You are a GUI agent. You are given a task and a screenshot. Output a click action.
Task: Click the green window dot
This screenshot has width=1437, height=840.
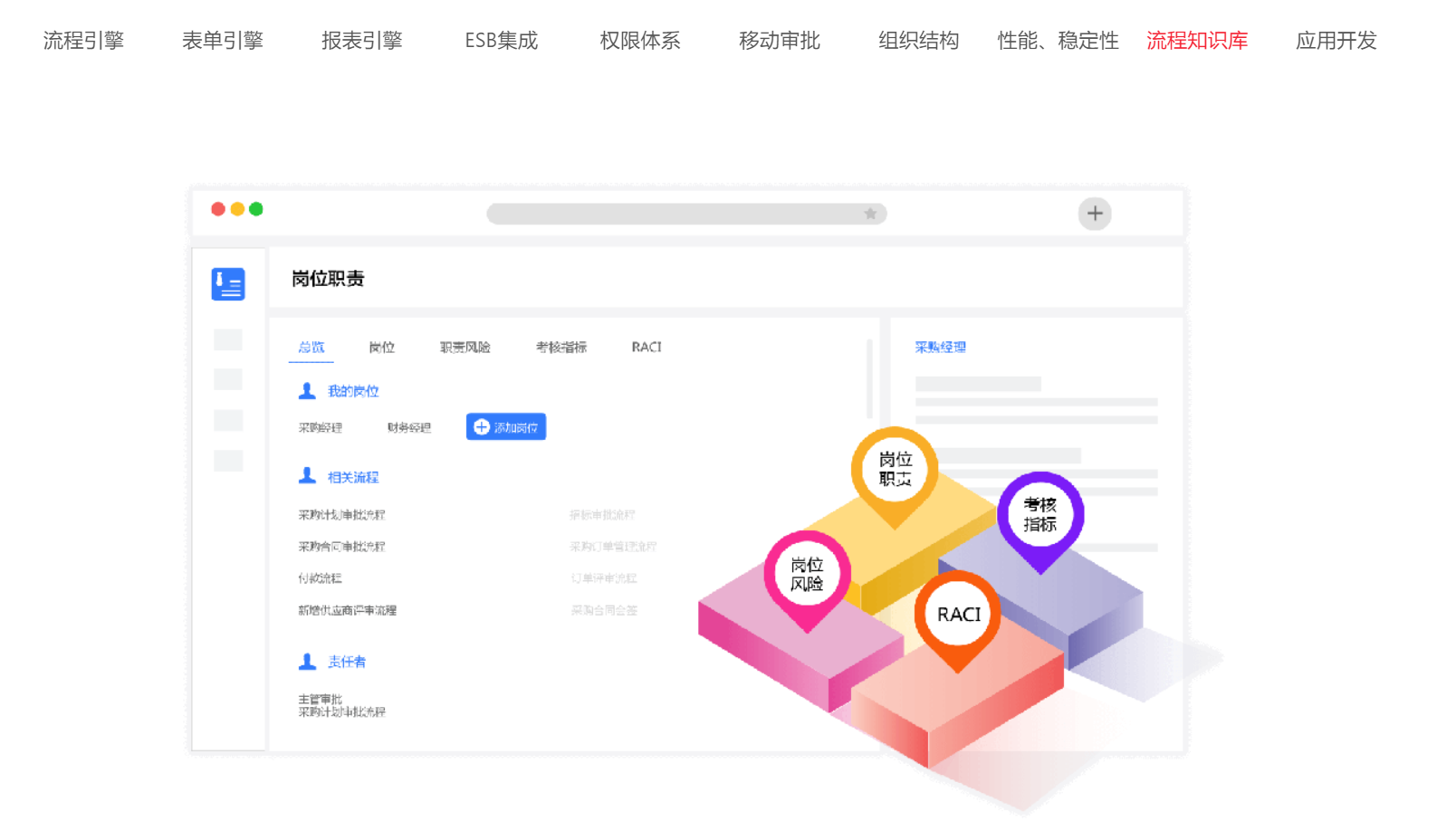[256, 209]
